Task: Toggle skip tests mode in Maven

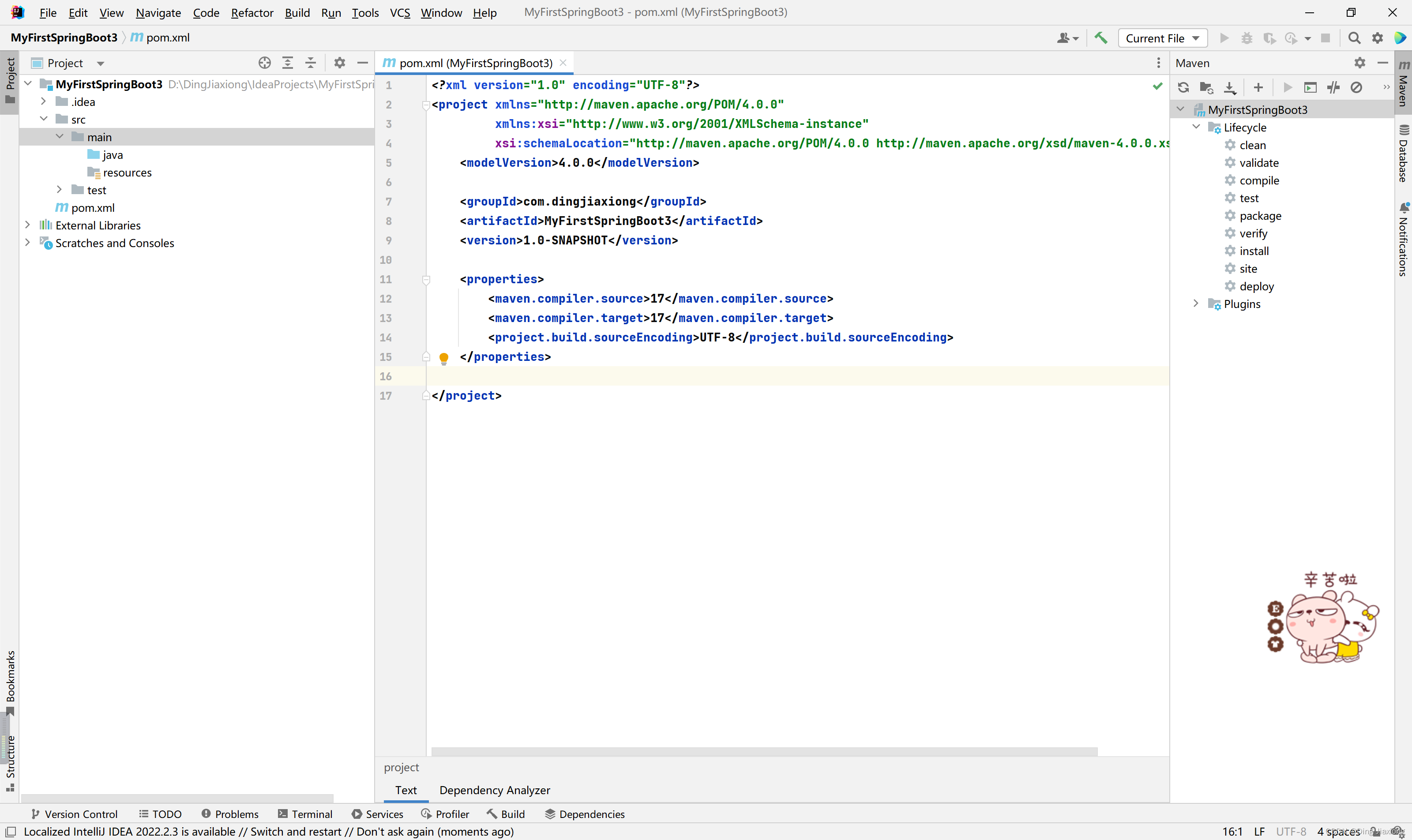Action: pos(1356,87)
